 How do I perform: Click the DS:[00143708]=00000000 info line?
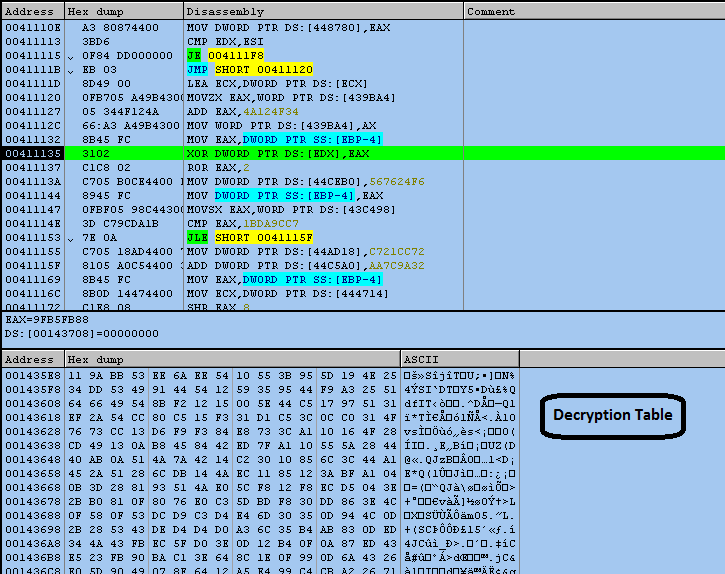point(82,333)
